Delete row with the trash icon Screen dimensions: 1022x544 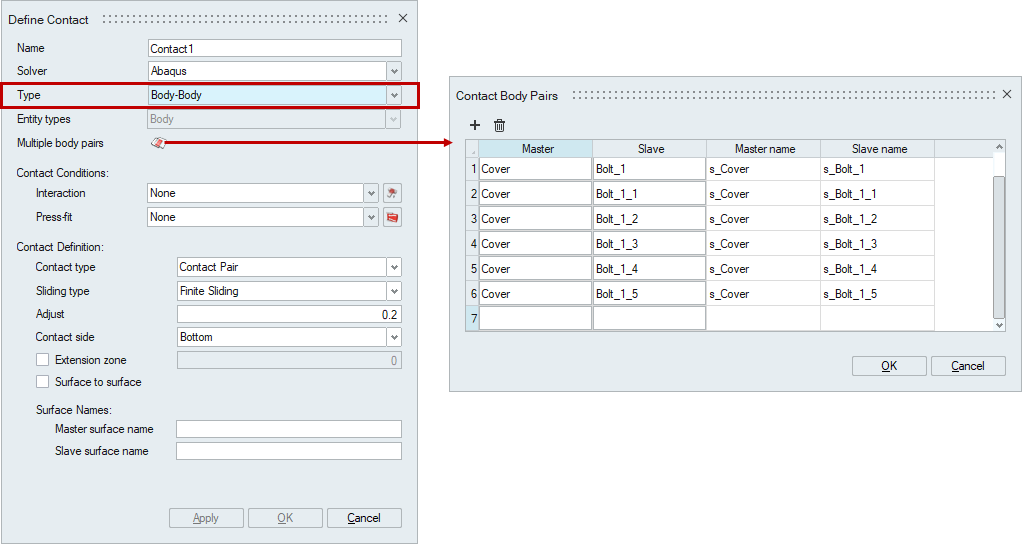pos(499,125)
